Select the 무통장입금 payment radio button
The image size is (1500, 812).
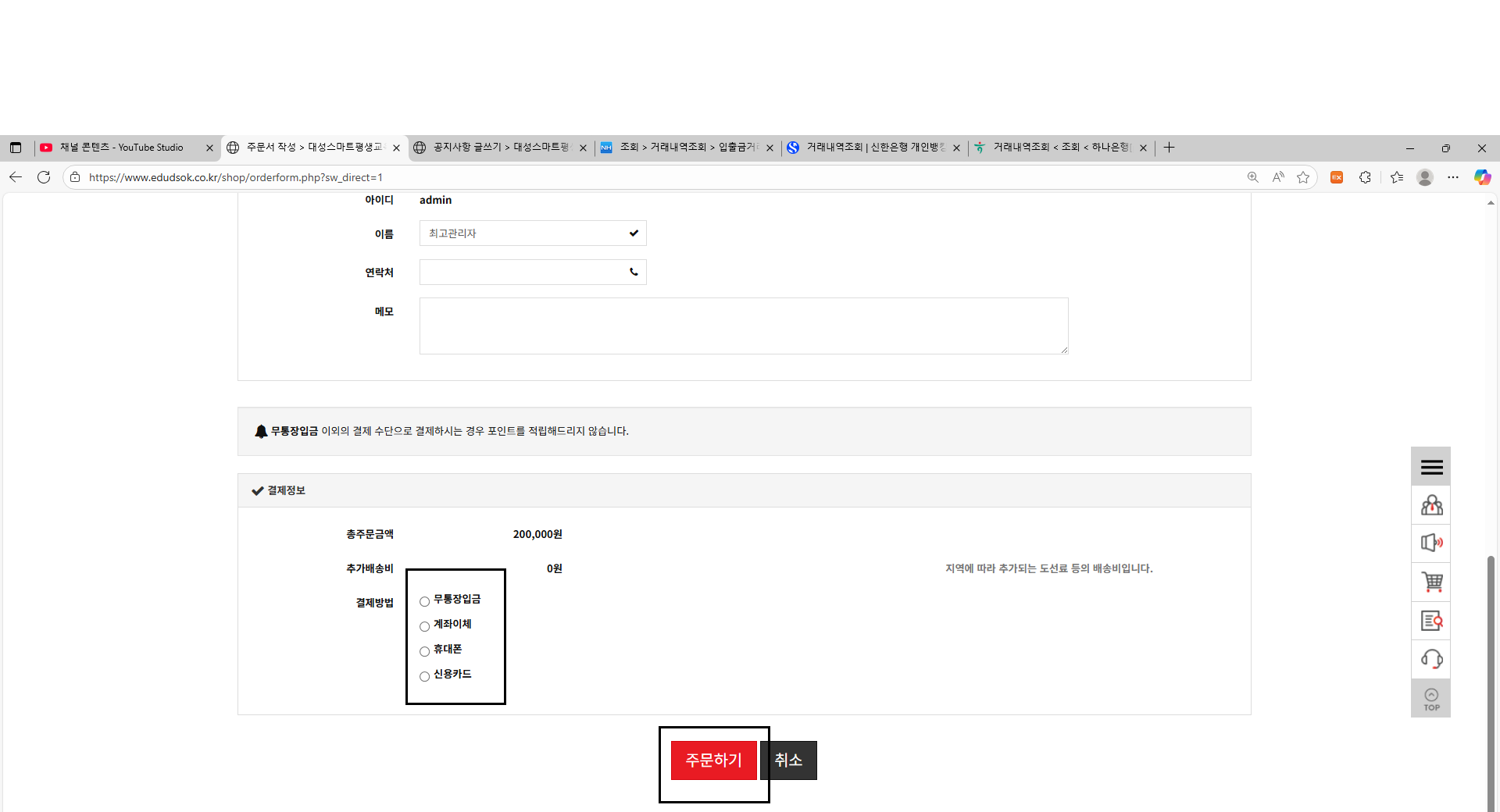424,601
